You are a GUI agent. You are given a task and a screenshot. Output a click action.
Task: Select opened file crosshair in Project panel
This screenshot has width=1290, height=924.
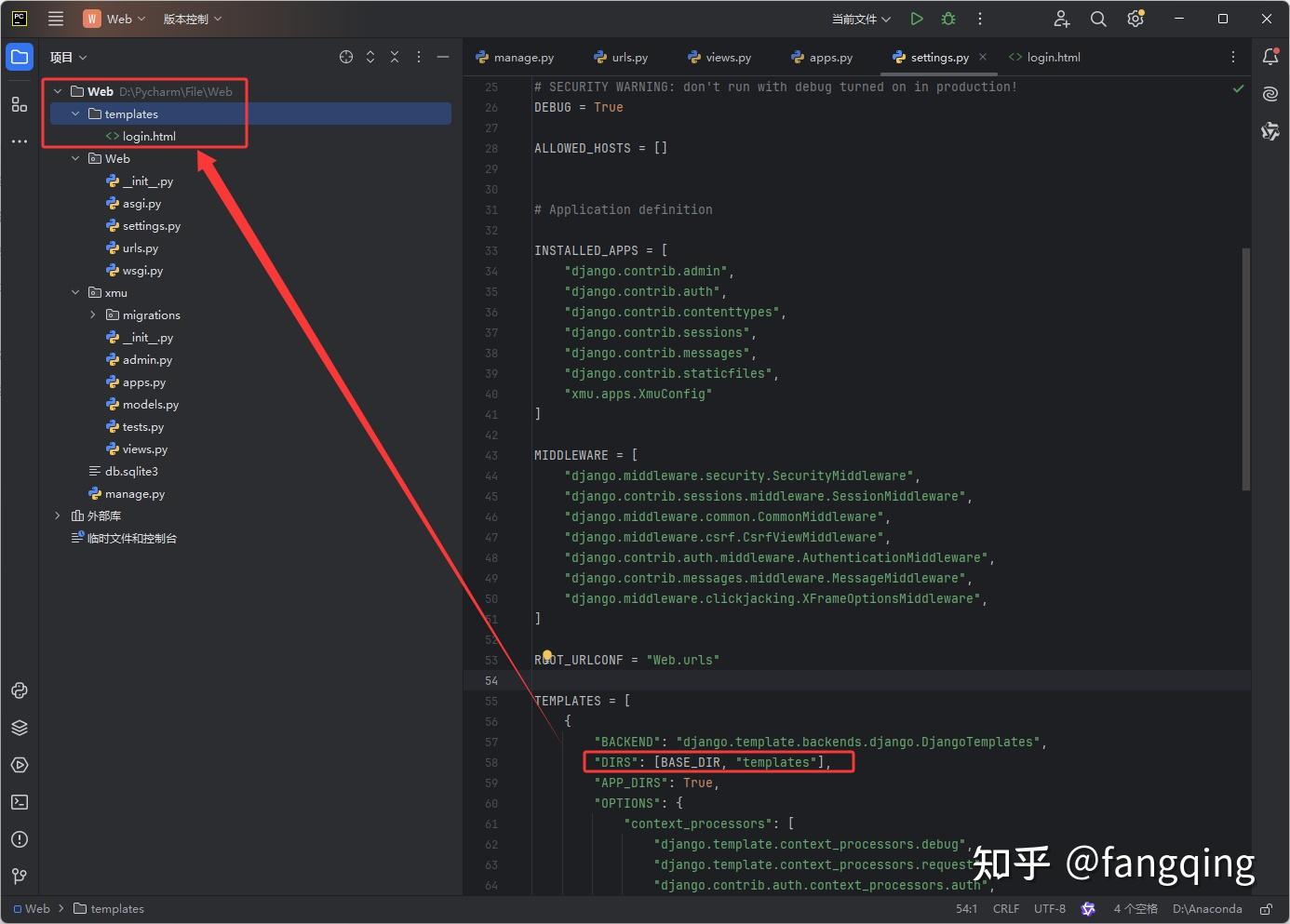pos(346,57)
